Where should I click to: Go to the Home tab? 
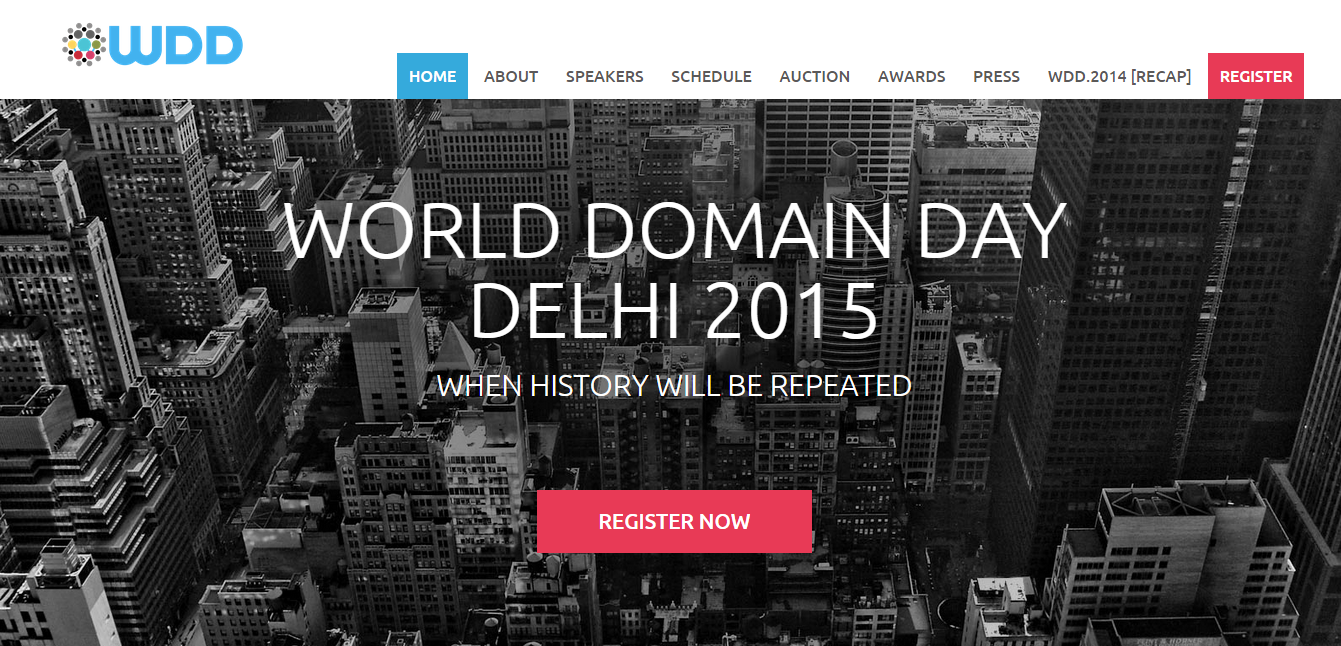(432, 76)
